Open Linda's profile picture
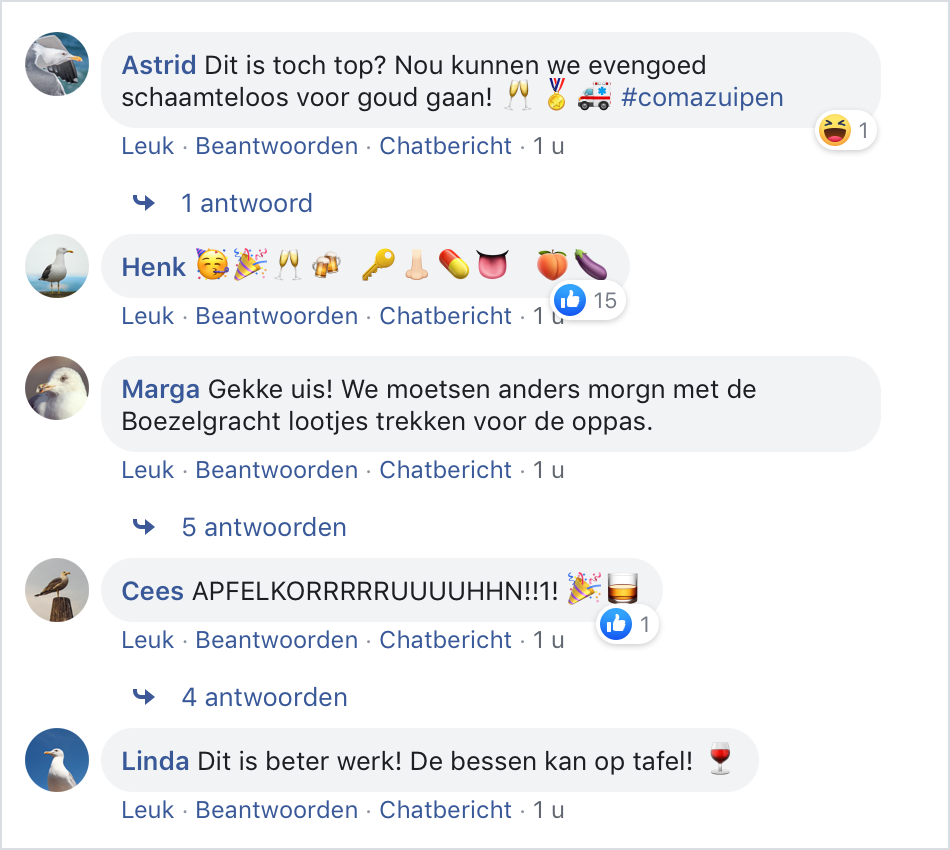 (57, 760)
